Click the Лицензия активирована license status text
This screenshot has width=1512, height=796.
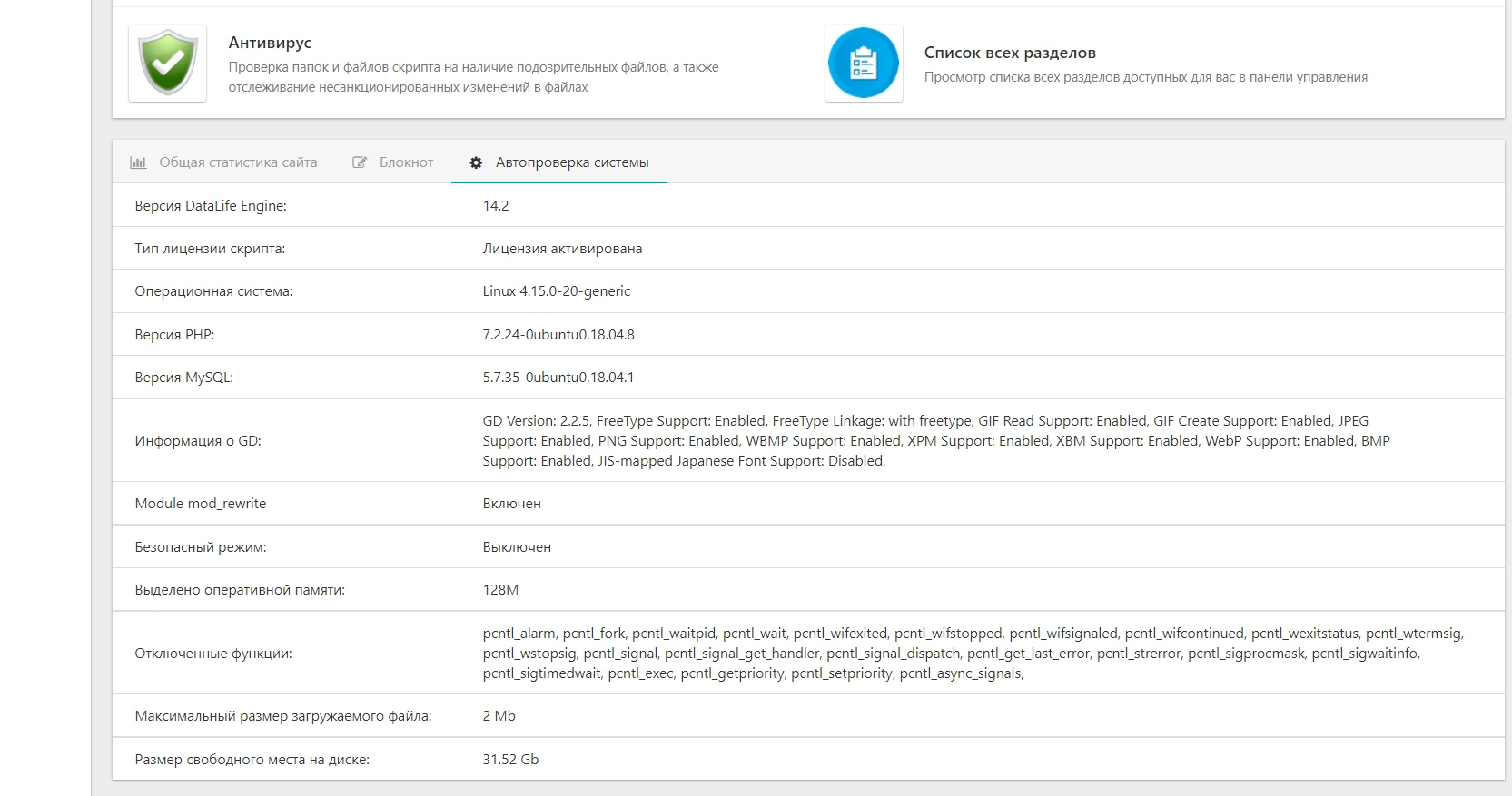tap(562, 249)
